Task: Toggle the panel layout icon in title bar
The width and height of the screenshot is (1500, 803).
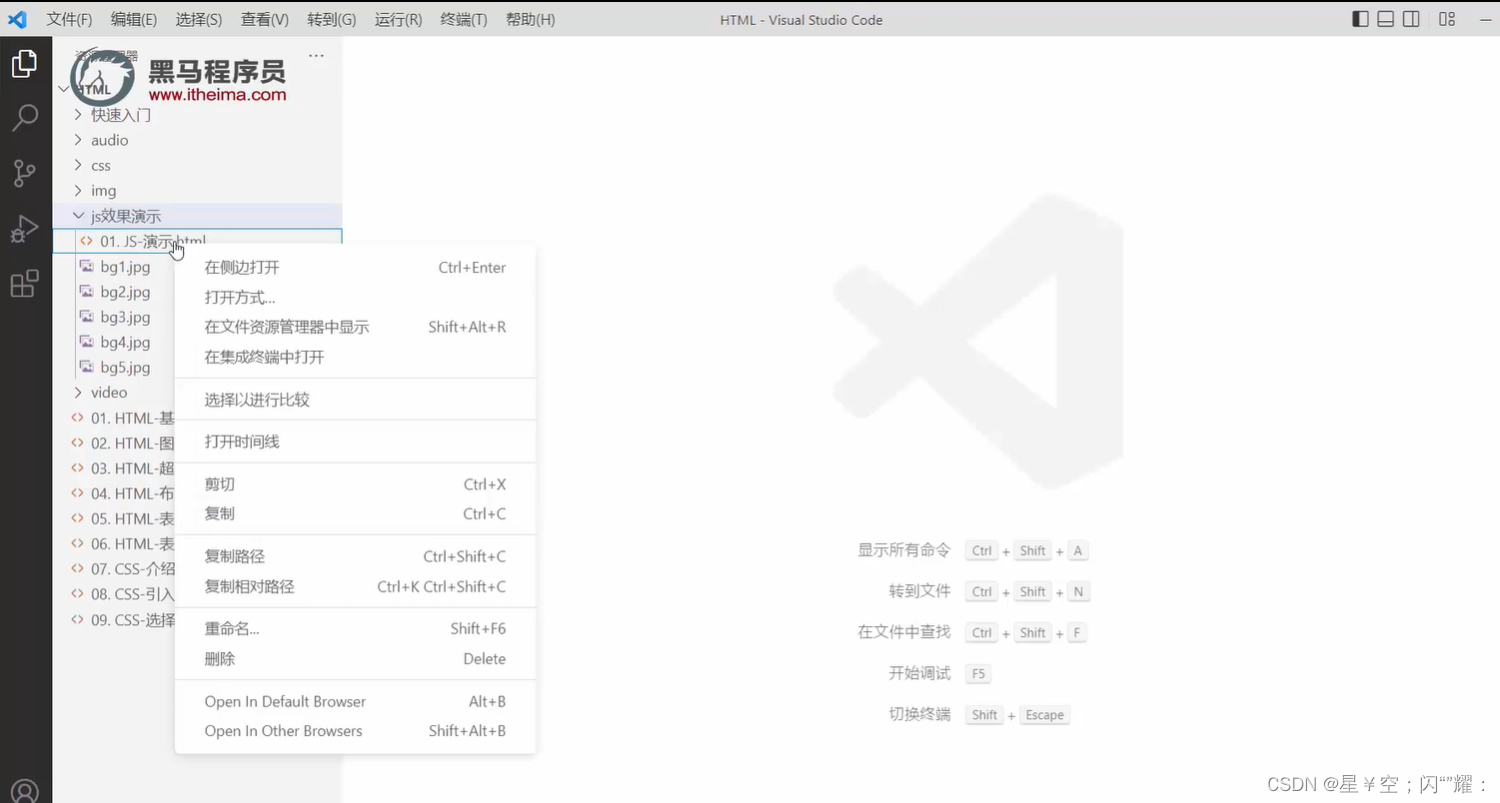Action: point(1385,19)
